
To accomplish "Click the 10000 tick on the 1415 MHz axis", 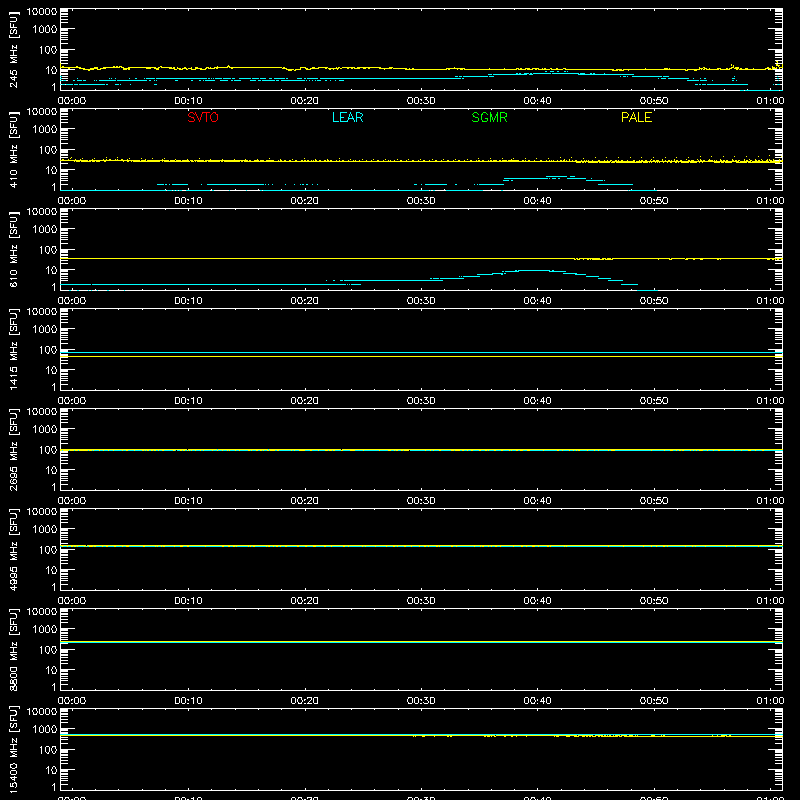I will coord(42,312).
